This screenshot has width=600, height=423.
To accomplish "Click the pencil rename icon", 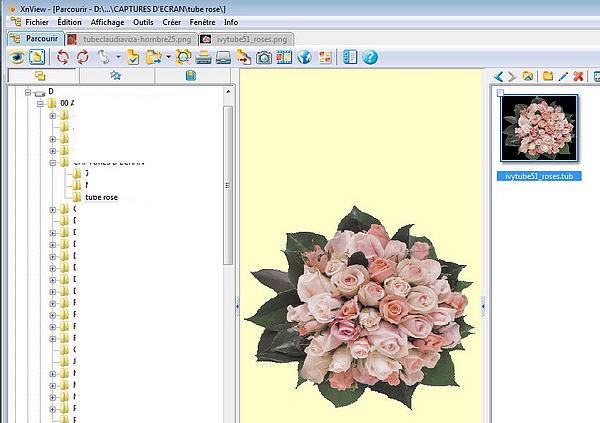I will pyautogui.click(x=563, y=76).
